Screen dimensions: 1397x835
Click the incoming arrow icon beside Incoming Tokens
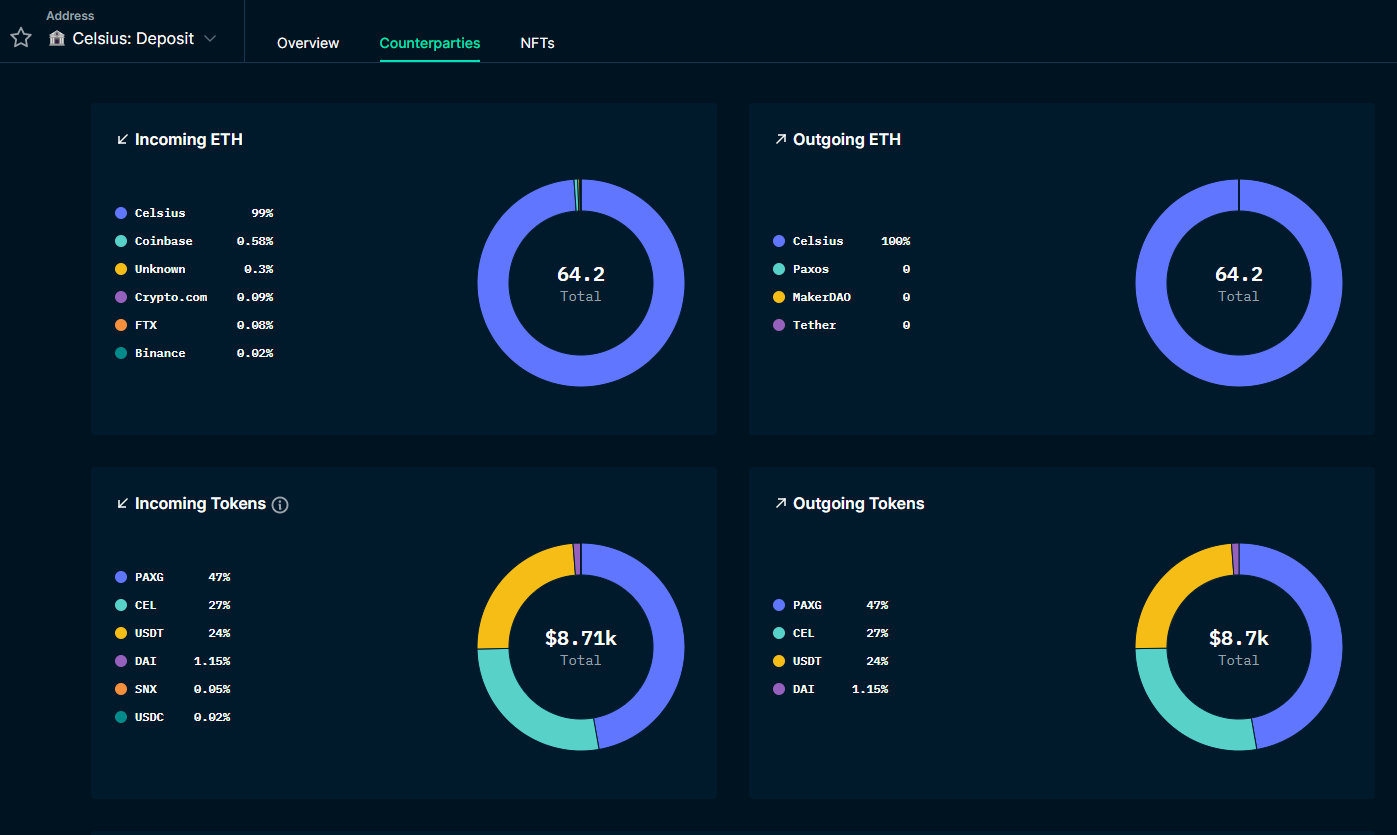click(x=123, y=504)
